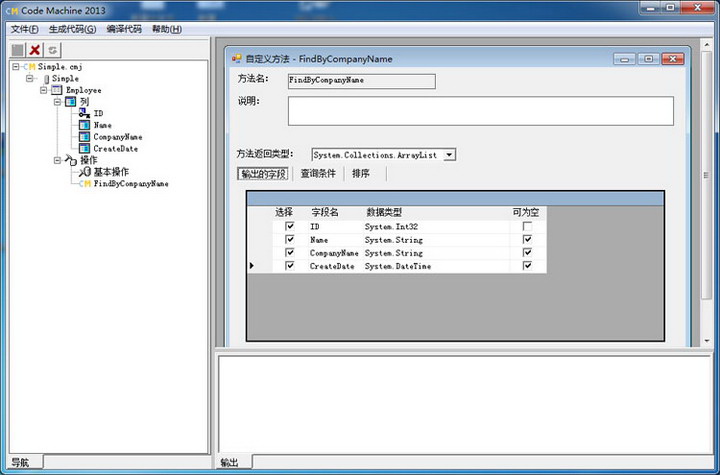Toggle the nullable box for Name row
The height and width of the screenshot is (475, 720).
528,239
